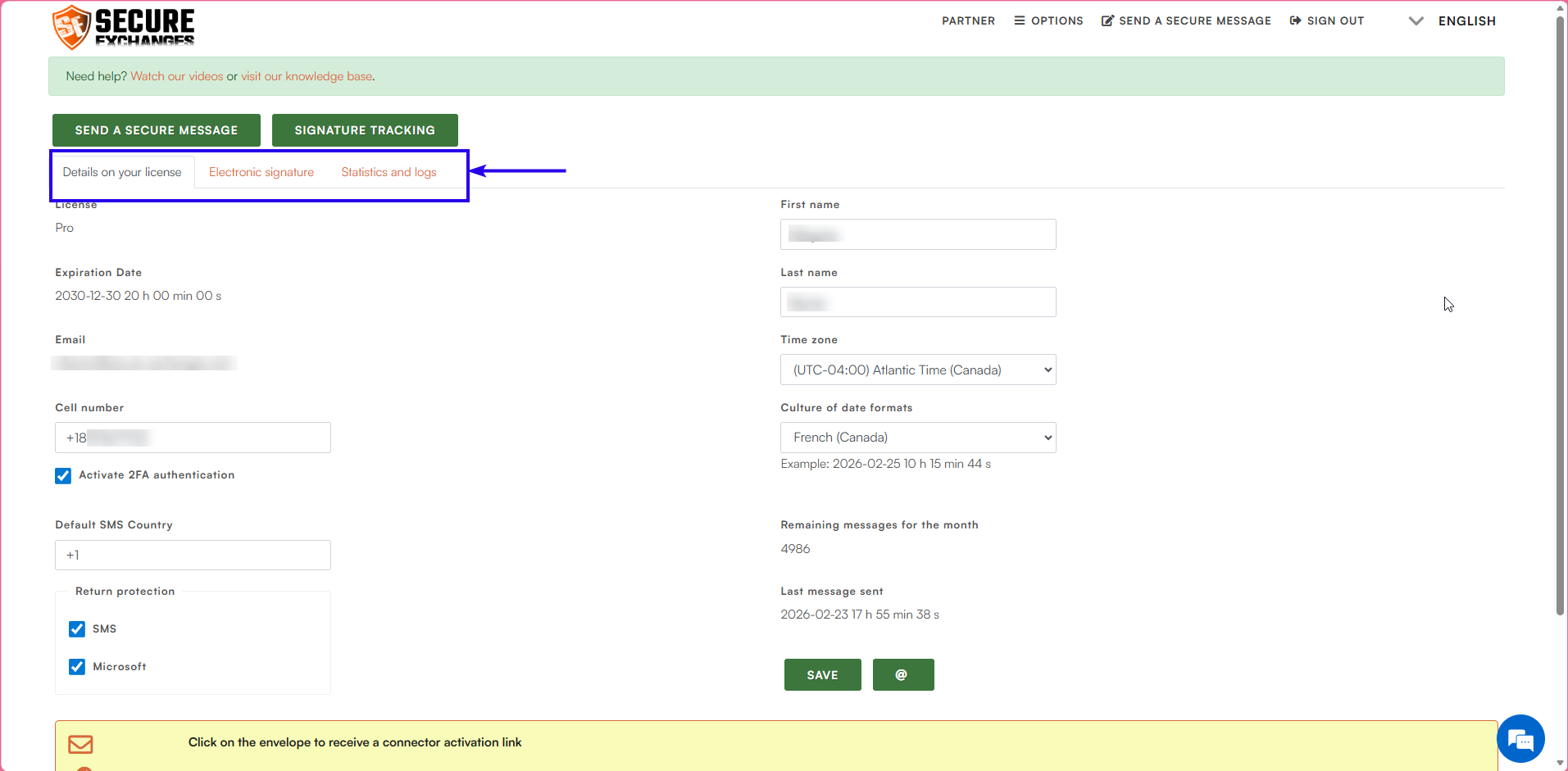This screenshot has height=771, width=1568.
Task: Open the live chat bubble icon
Action: (x=1520, y=739)
